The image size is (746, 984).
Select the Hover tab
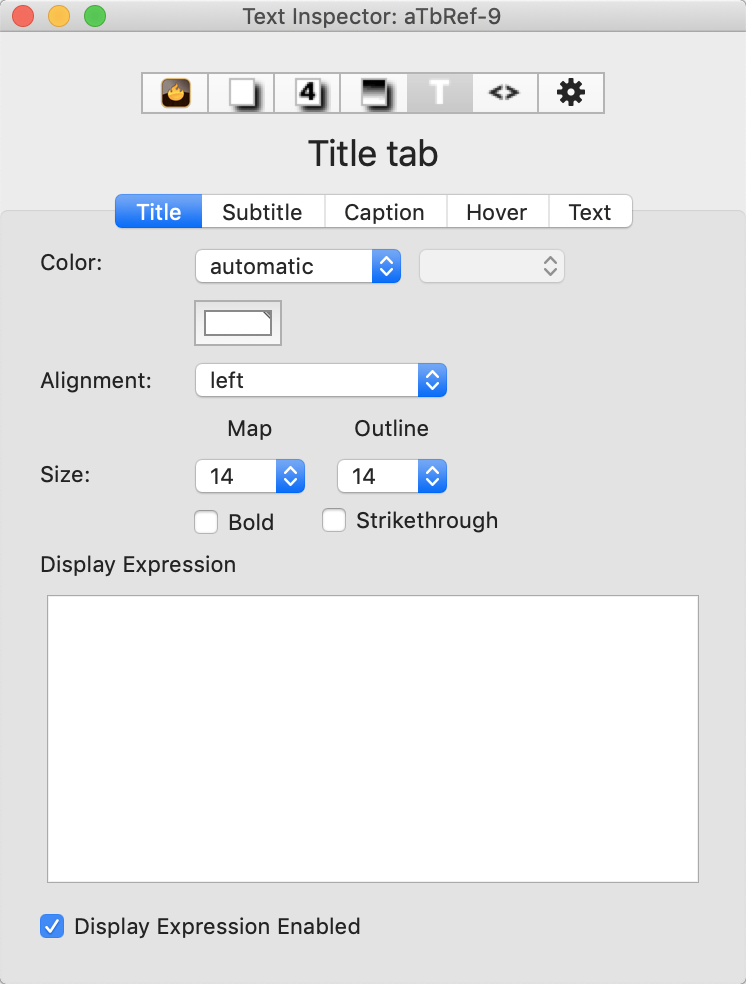(496, 211)
